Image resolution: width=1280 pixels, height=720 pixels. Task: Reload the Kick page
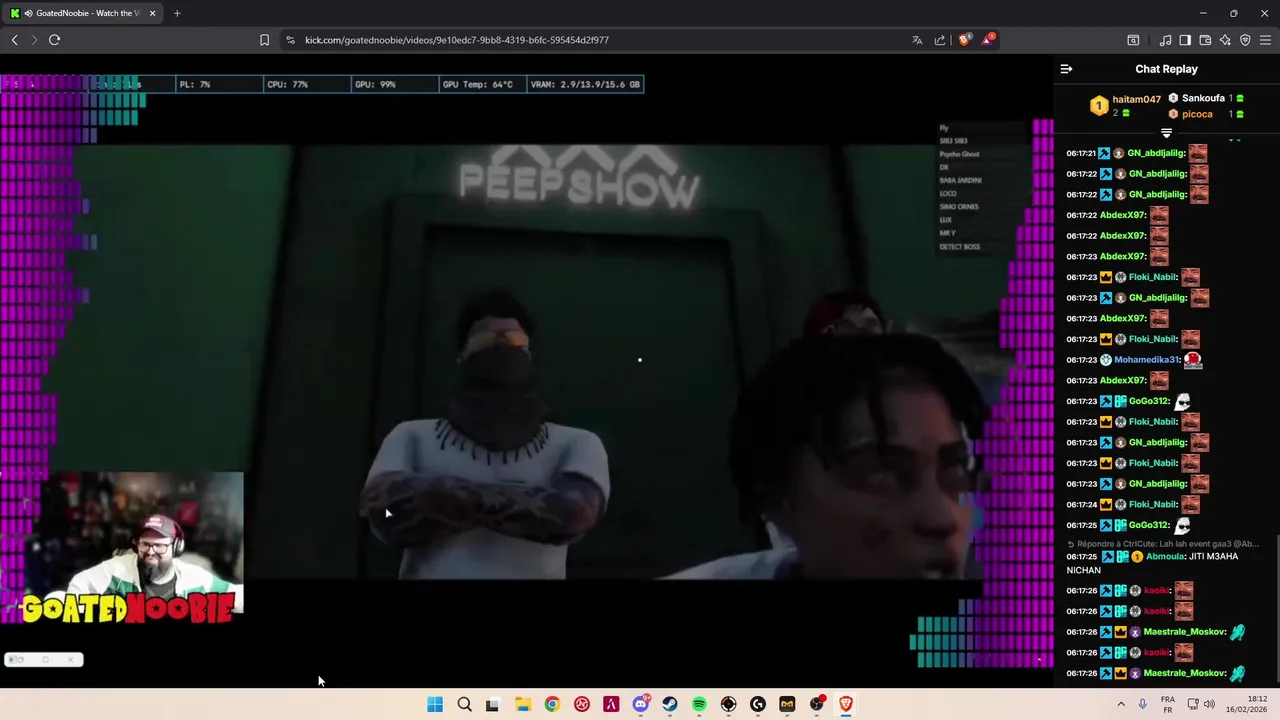tap(54, 40)
